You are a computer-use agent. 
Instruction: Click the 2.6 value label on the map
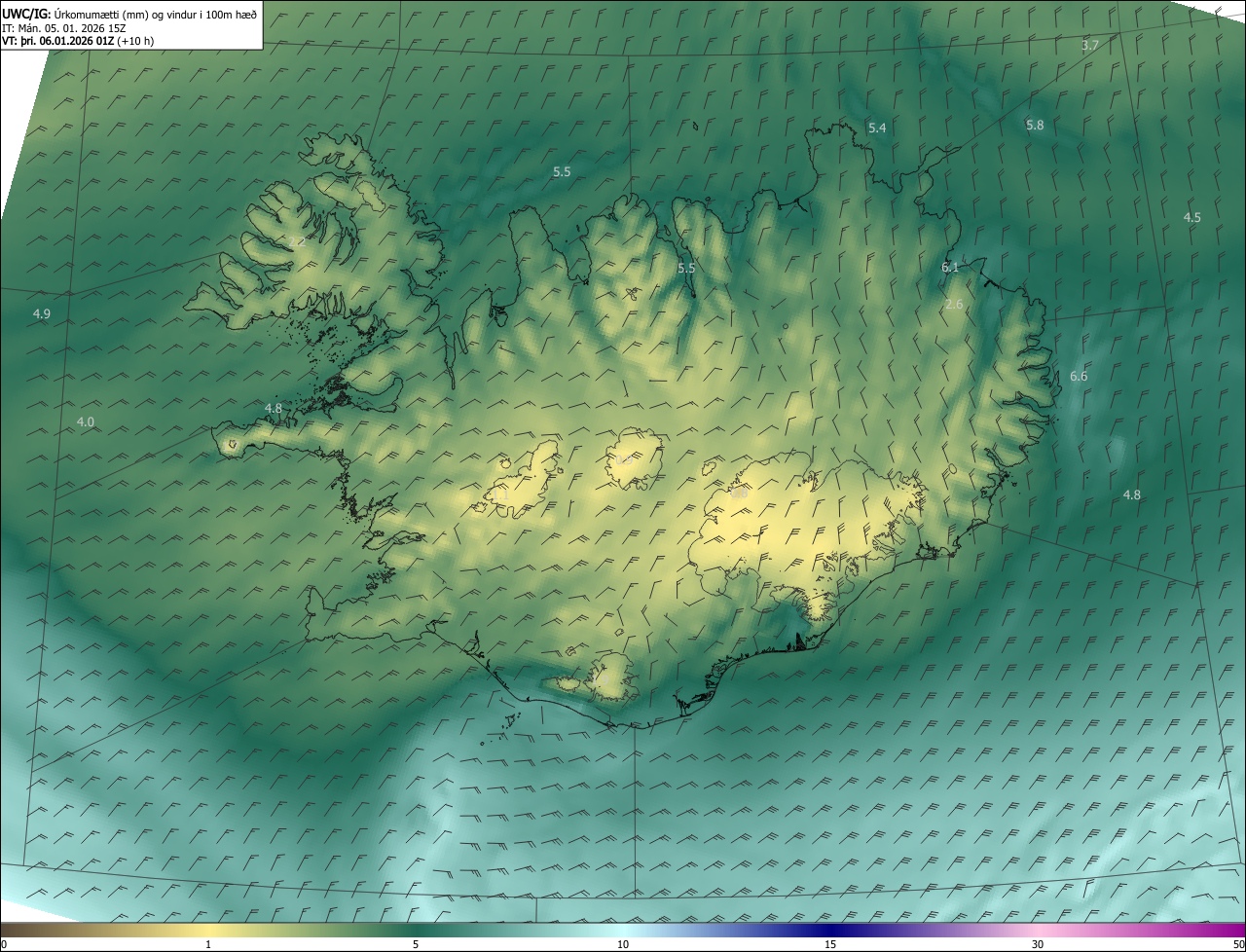coord(954,304)
